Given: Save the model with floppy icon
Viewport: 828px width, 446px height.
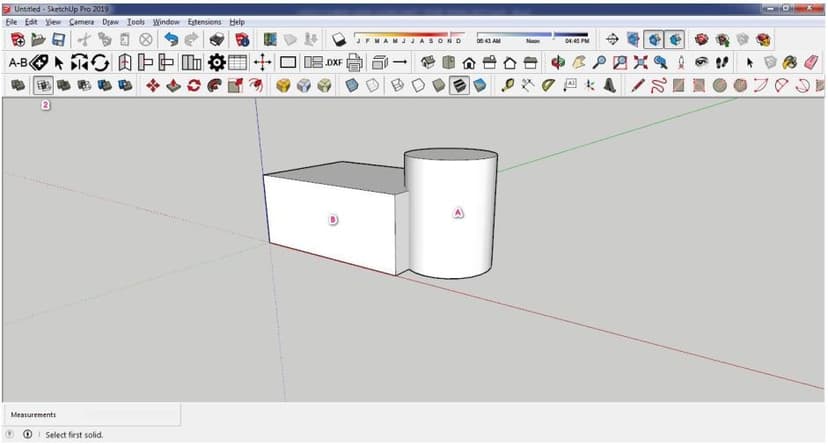Looking at the screenshot, I should click(x=59, y=40).
